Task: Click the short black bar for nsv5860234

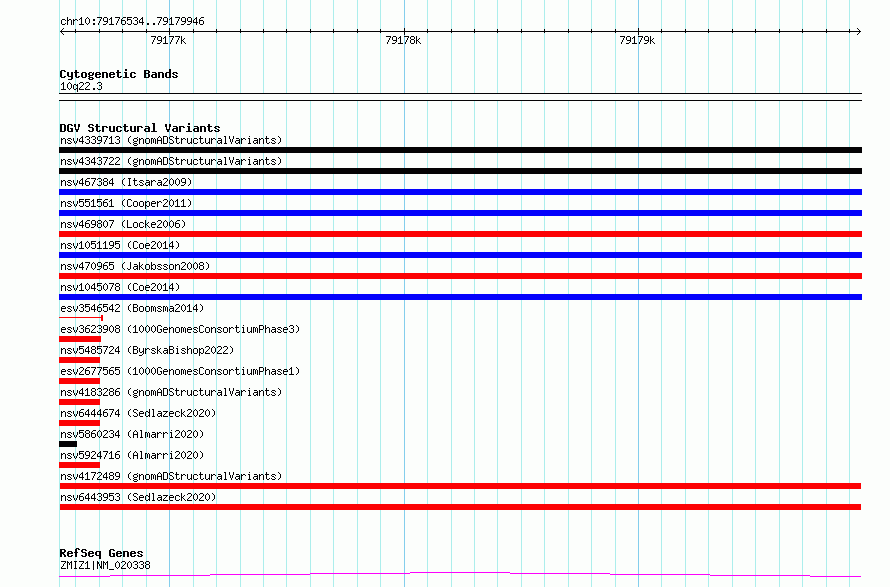Action: [68, 445]
